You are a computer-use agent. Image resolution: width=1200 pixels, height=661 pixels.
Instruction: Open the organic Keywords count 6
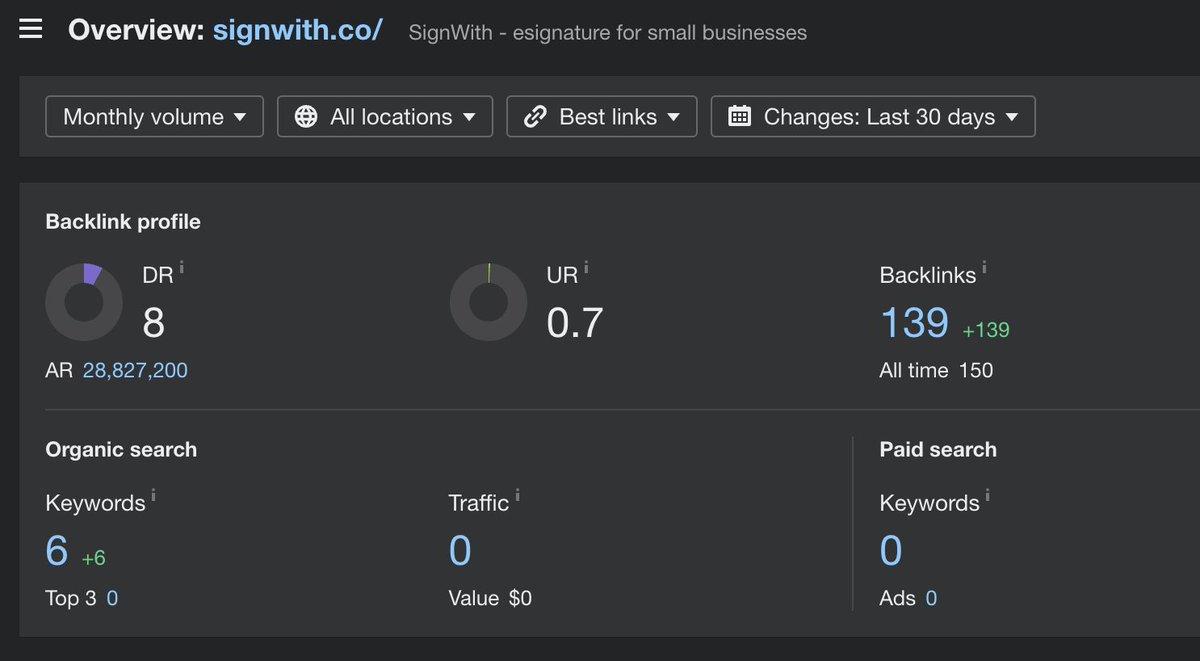tap(57, 550)
